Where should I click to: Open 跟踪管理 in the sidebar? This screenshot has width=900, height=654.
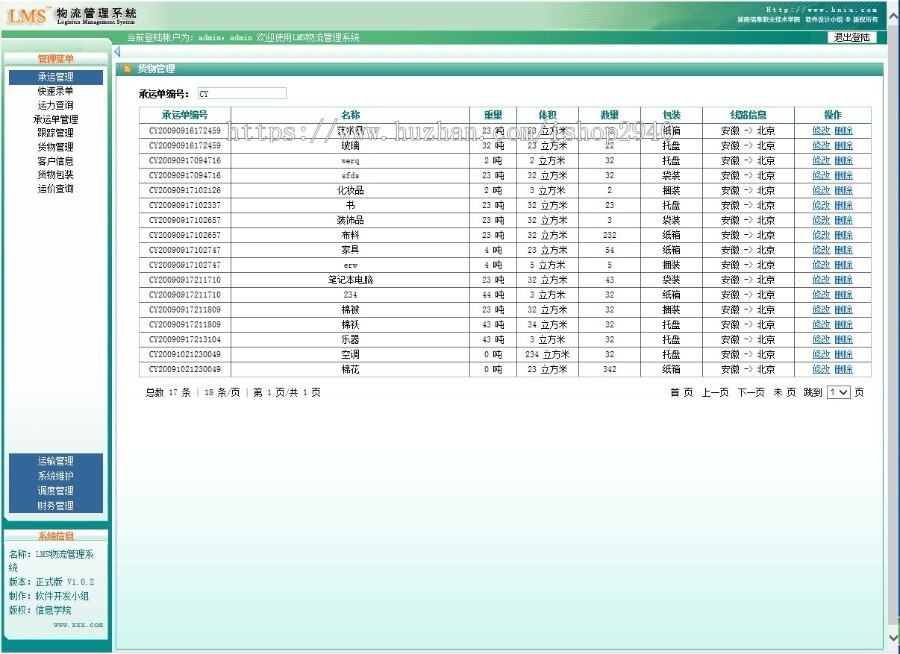point(56,133)
